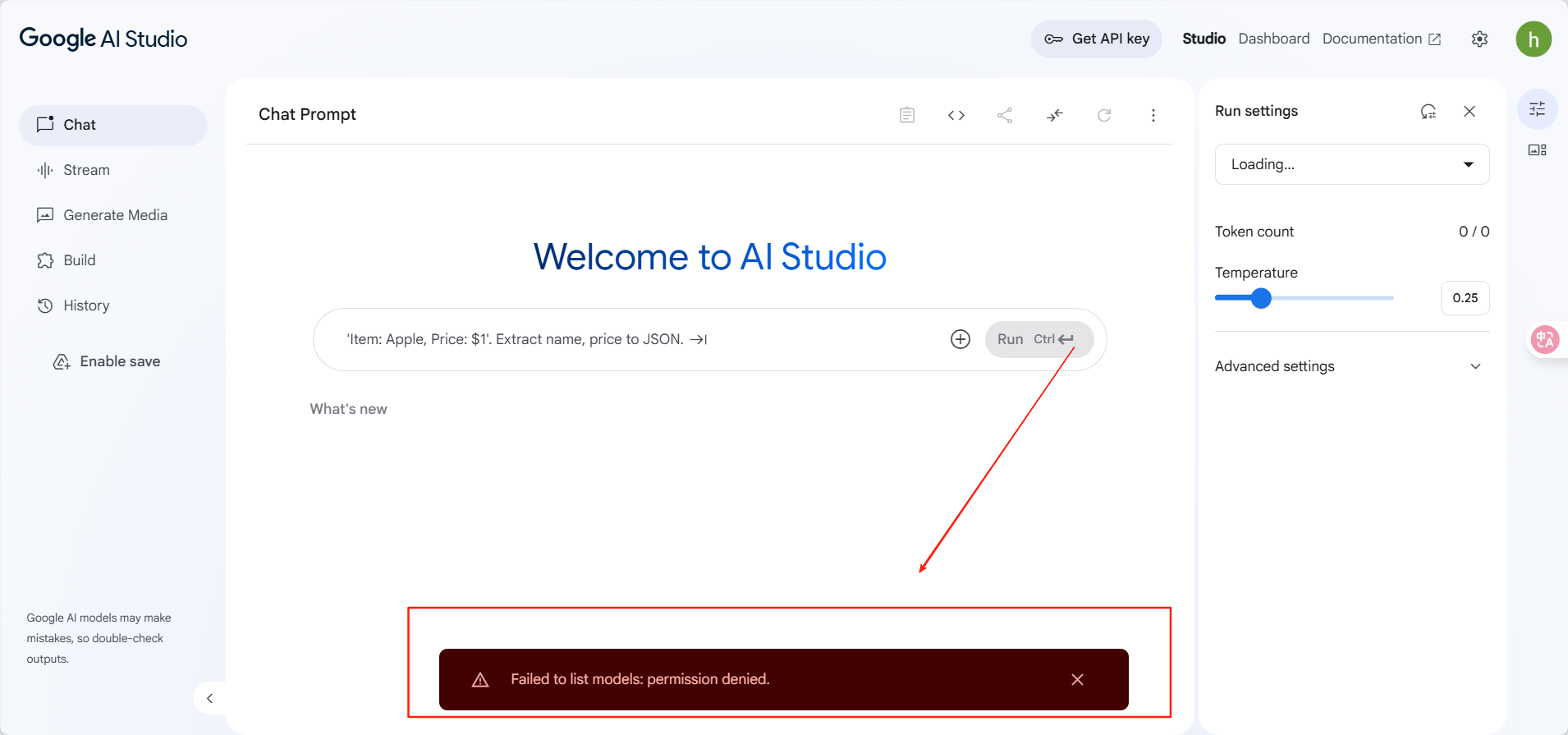Viewport: 1568px width, 735px height.
Task: Click the Tab arrow suggestion icon in prompt
Action: pyautogui.click(x=699, y=339)
